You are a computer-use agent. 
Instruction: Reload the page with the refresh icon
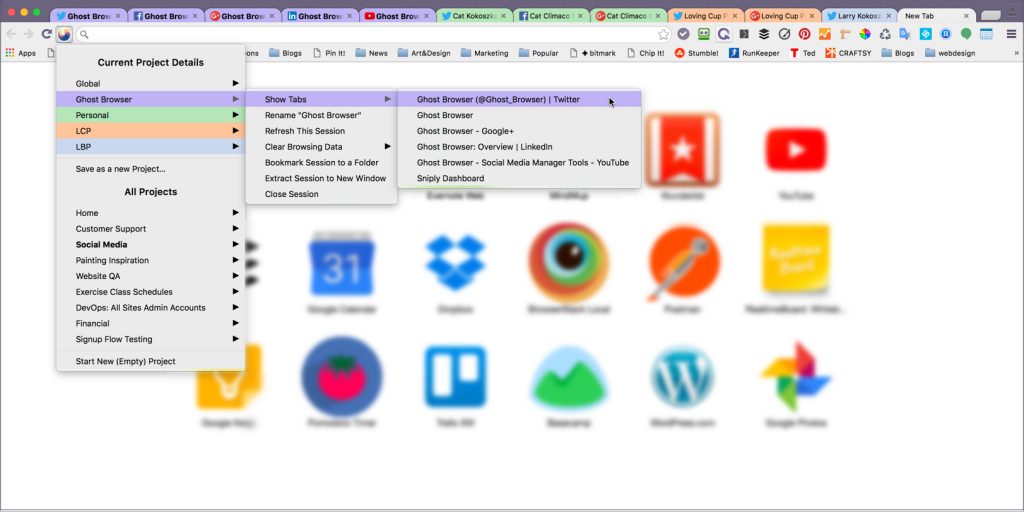click(x=46, y=34)
